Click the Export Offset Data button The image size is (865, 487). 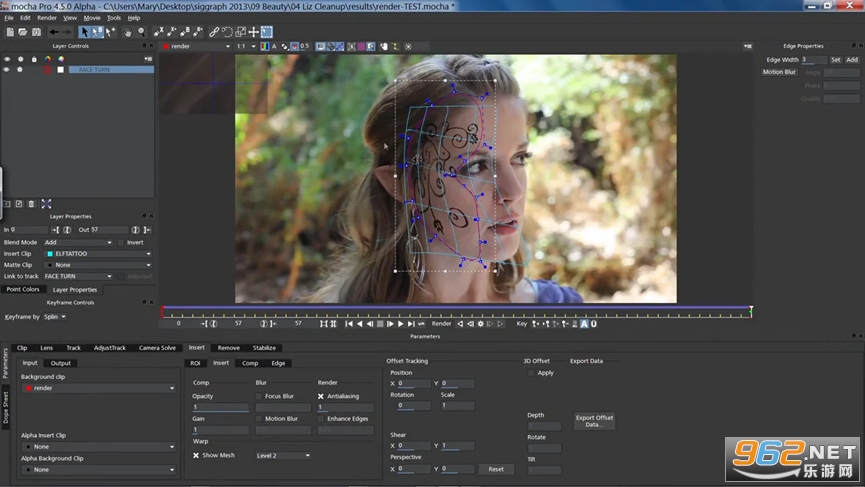pyautogui.click(x=594, y=421)
